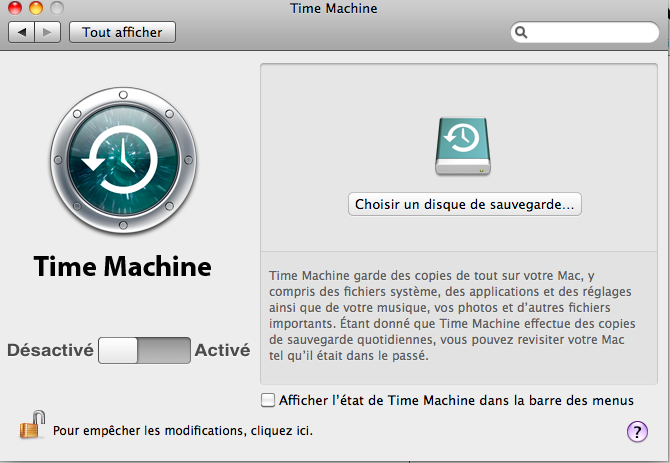The image size is (670, 463).
Task: Go forward with the right arrow
Action: pyautogui.click(x=47, y=33)
